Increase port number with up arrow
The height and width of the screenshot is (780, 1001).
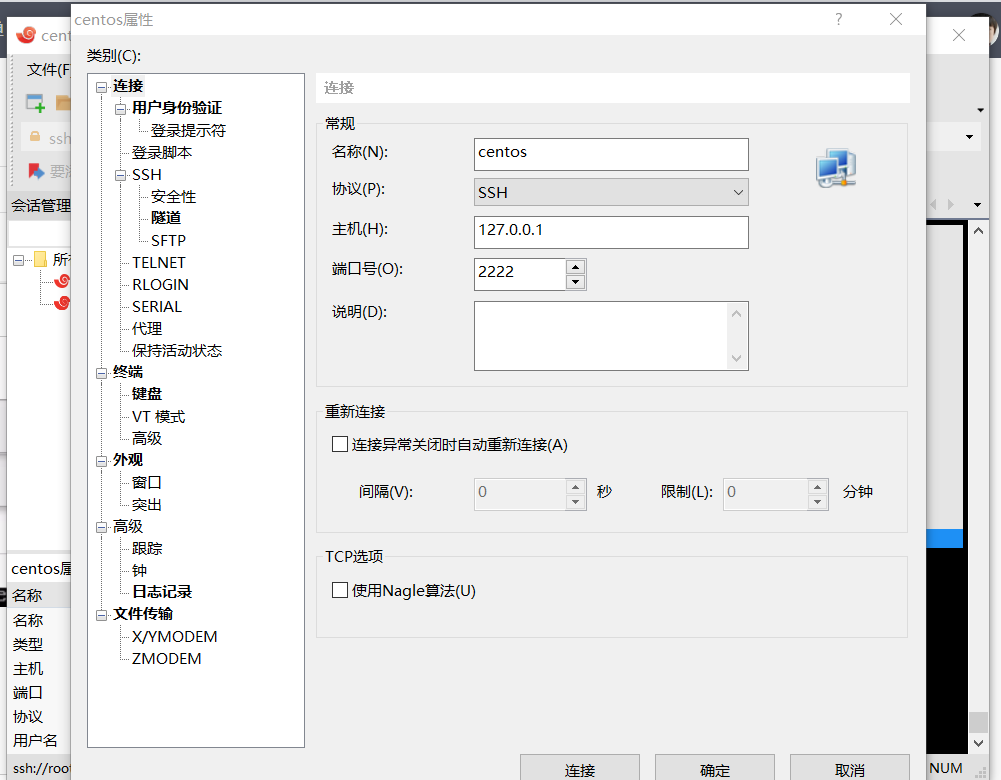pyautogui.click(x=575, y=267)
